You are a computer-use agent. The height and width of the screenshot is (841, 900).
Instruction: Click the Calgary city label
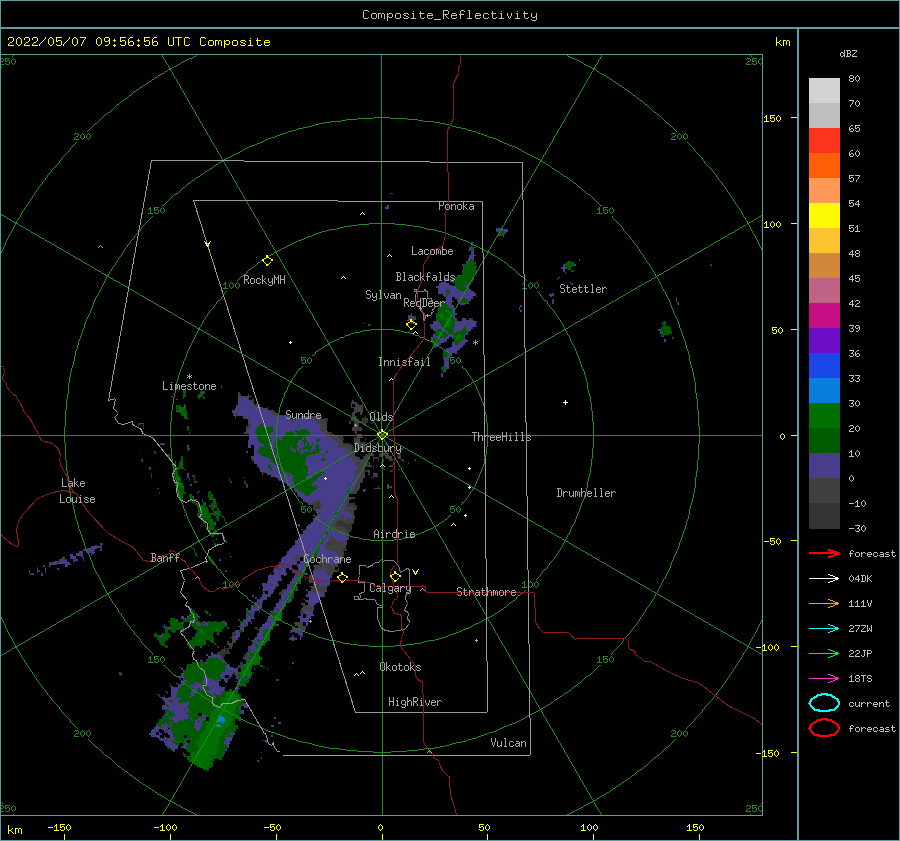[x=390, y=588]
